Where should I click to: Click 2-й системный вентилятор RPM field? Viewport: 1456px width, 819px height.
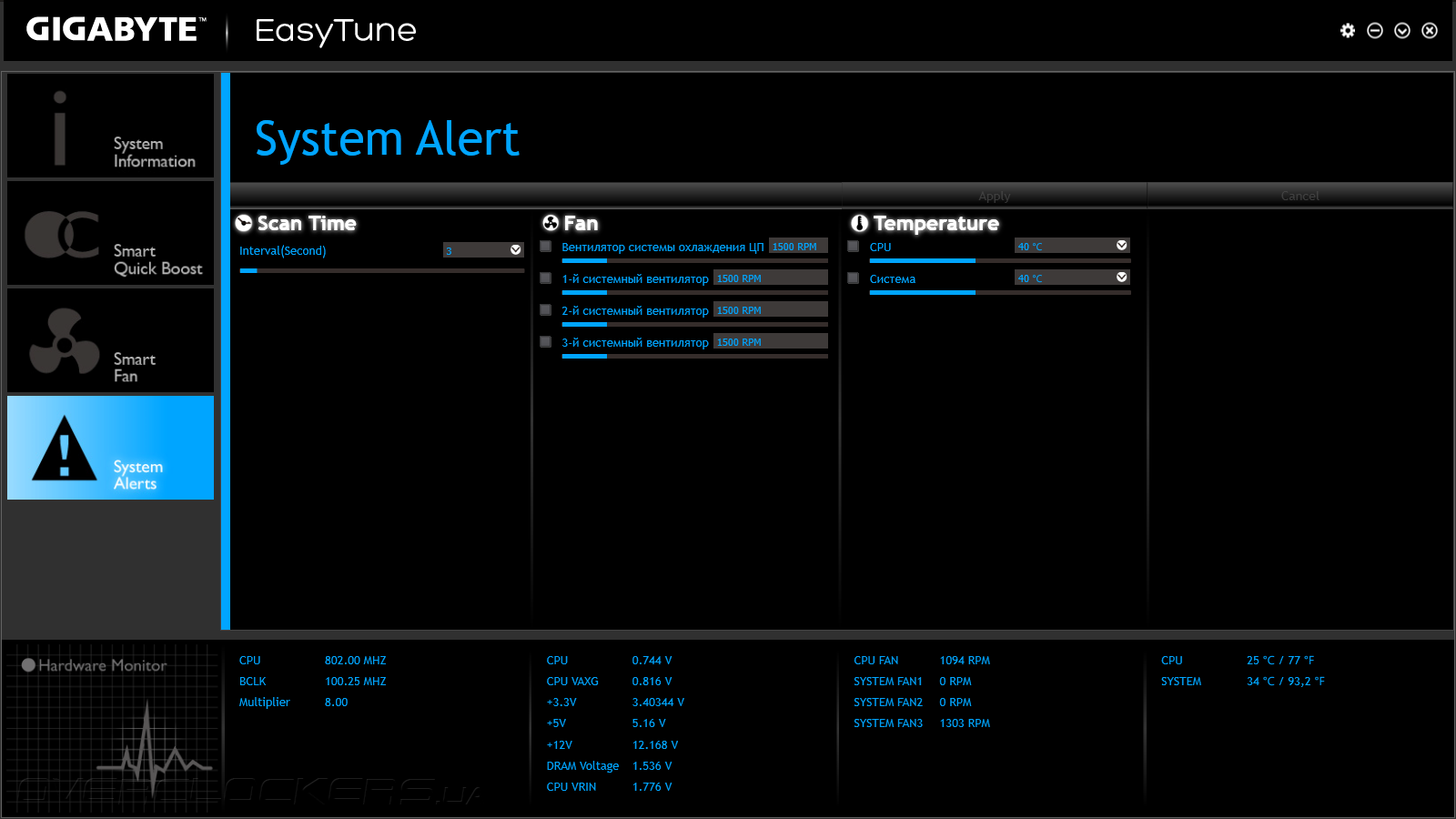coord(771,310)
